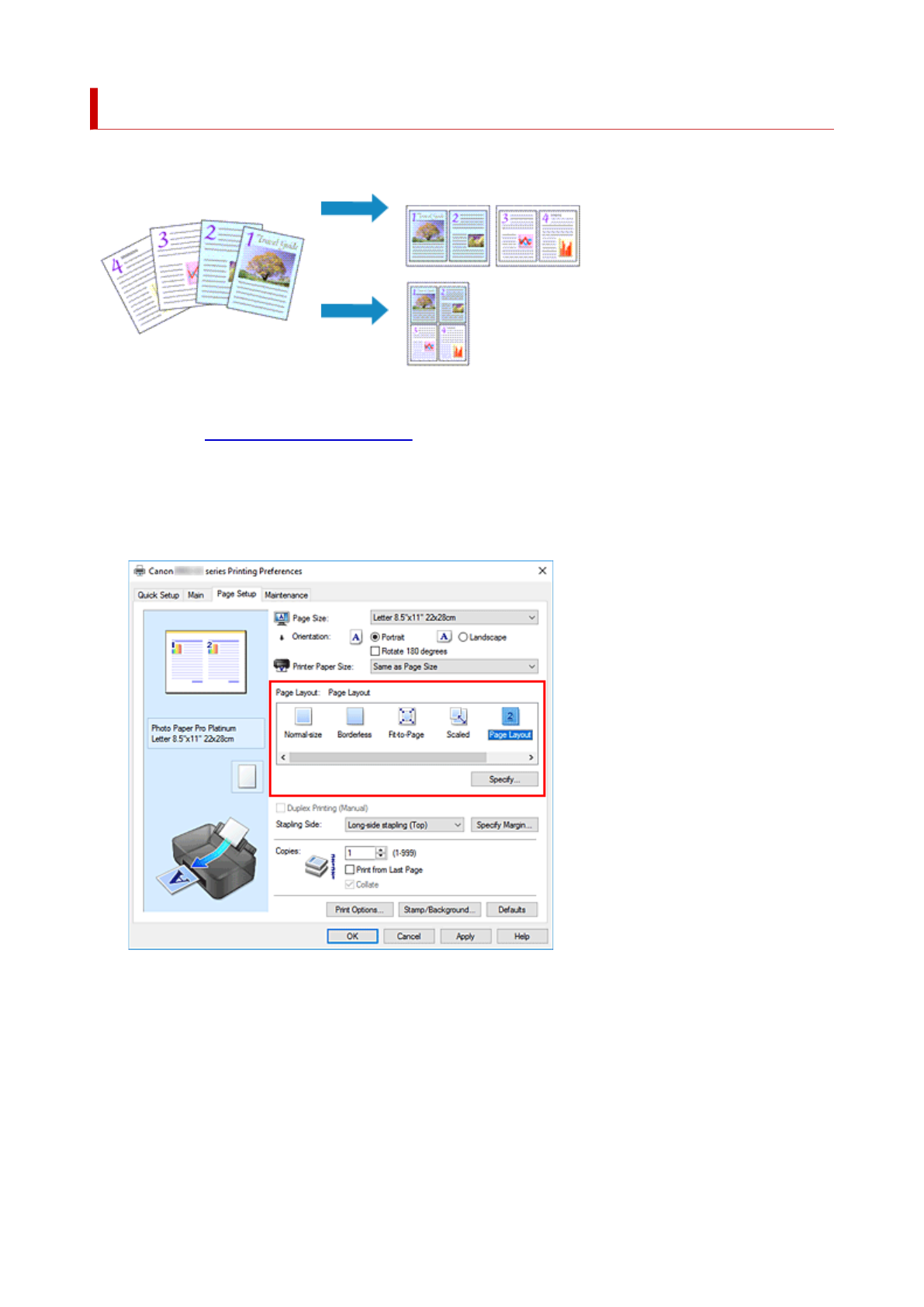The height and width of the screenshot is (1307, 924).
Task: Choose the Borderless layout icon
Action: coord(355,716)
